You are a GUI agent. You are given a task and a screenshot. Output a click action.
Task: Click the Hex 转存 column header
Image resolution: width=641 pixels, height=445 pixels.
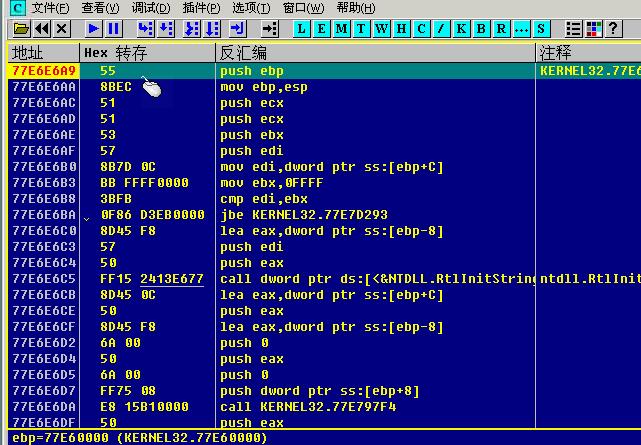pyautogui.click(x=147, y=53)
